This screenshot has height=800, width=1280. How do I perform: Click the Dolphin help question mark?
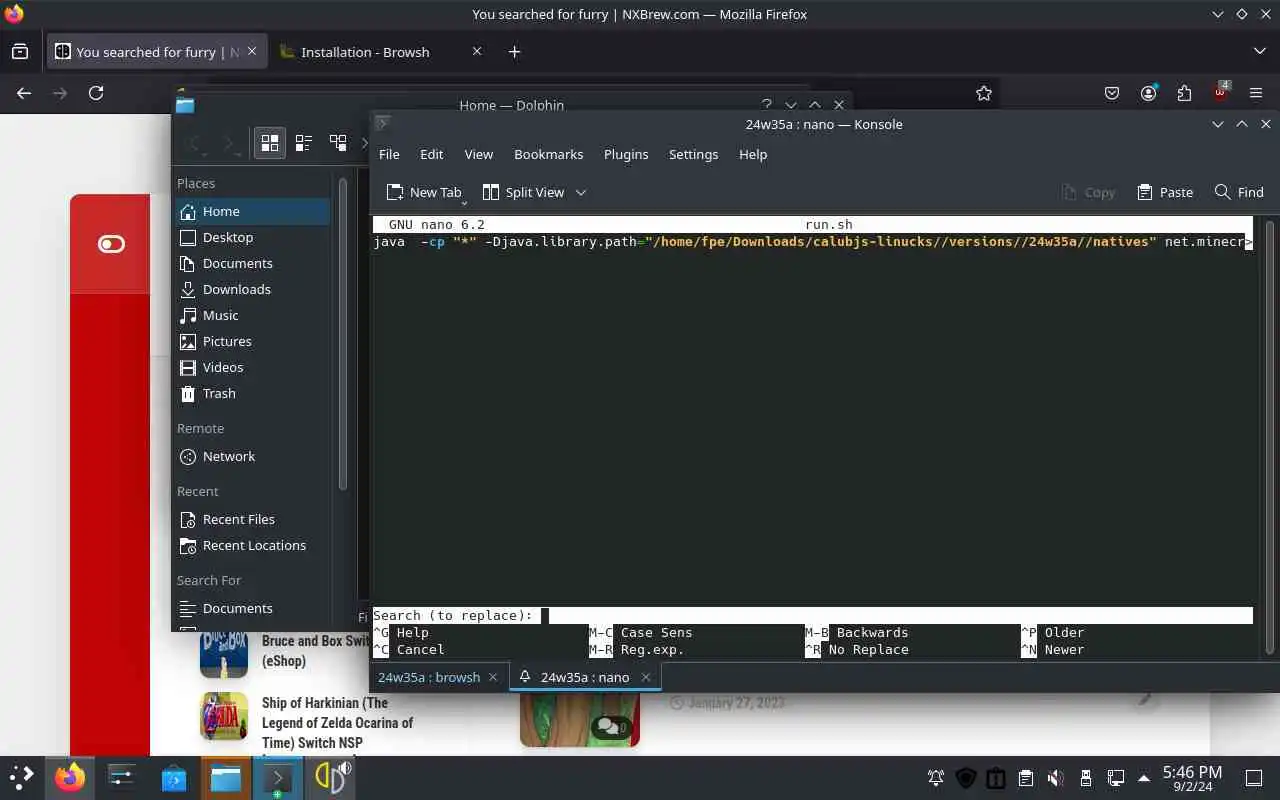(767, 105)
